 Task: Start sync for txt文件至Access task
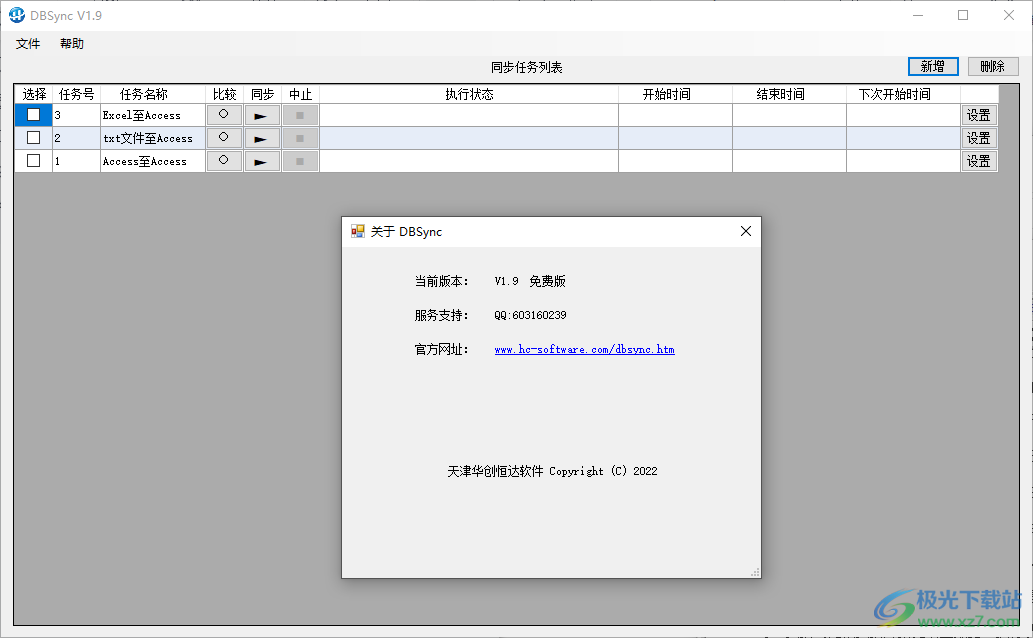tap(262, 138)
